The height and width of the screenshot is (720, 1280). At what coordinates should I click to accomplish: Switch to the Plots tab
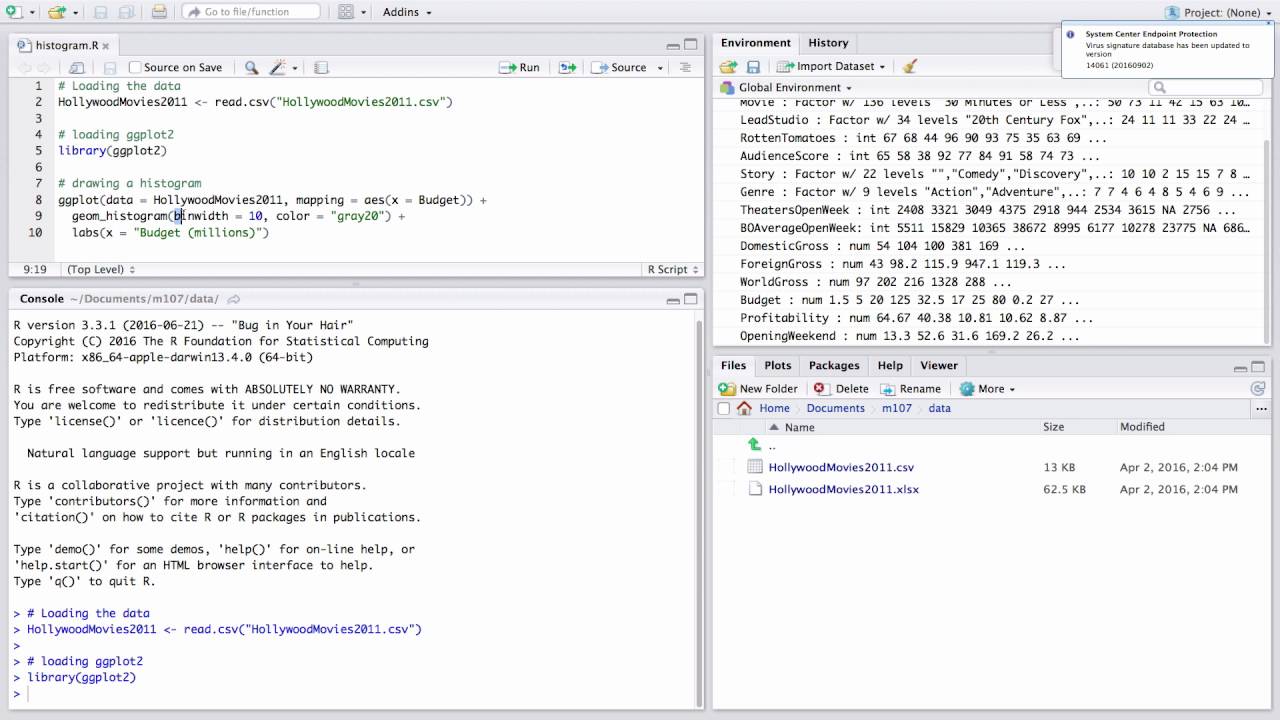pyautogui.click(x=777, y=366)
